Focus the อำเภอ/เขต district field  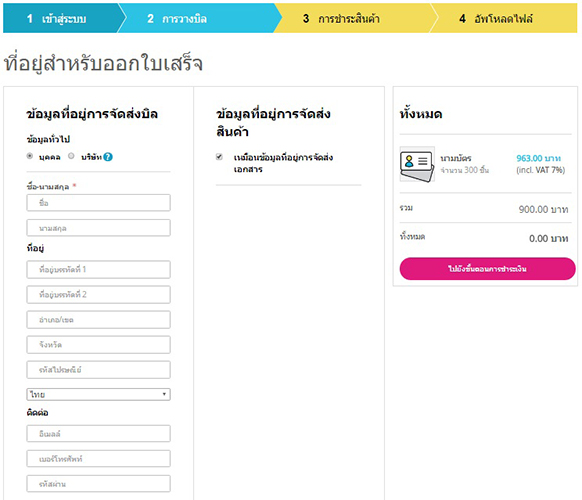98,320
